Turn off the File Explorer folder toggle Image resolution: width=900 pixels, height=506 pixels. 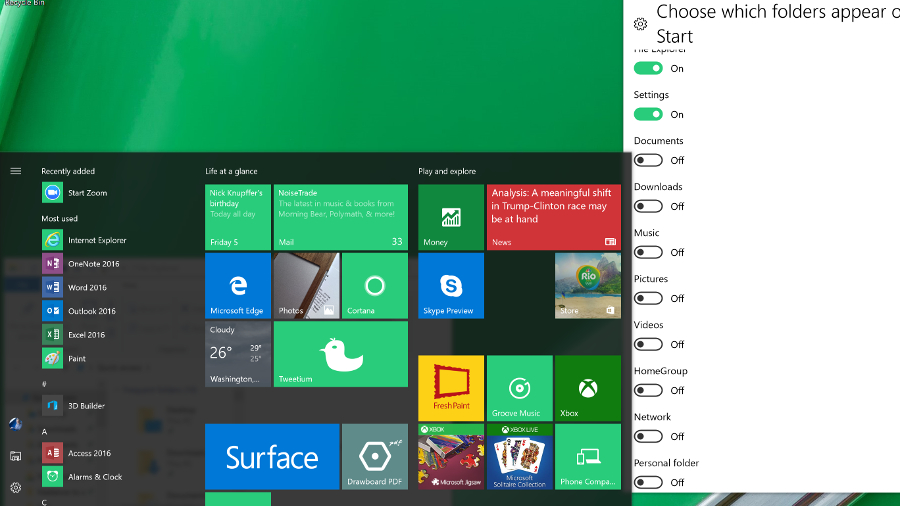point(648,68)
